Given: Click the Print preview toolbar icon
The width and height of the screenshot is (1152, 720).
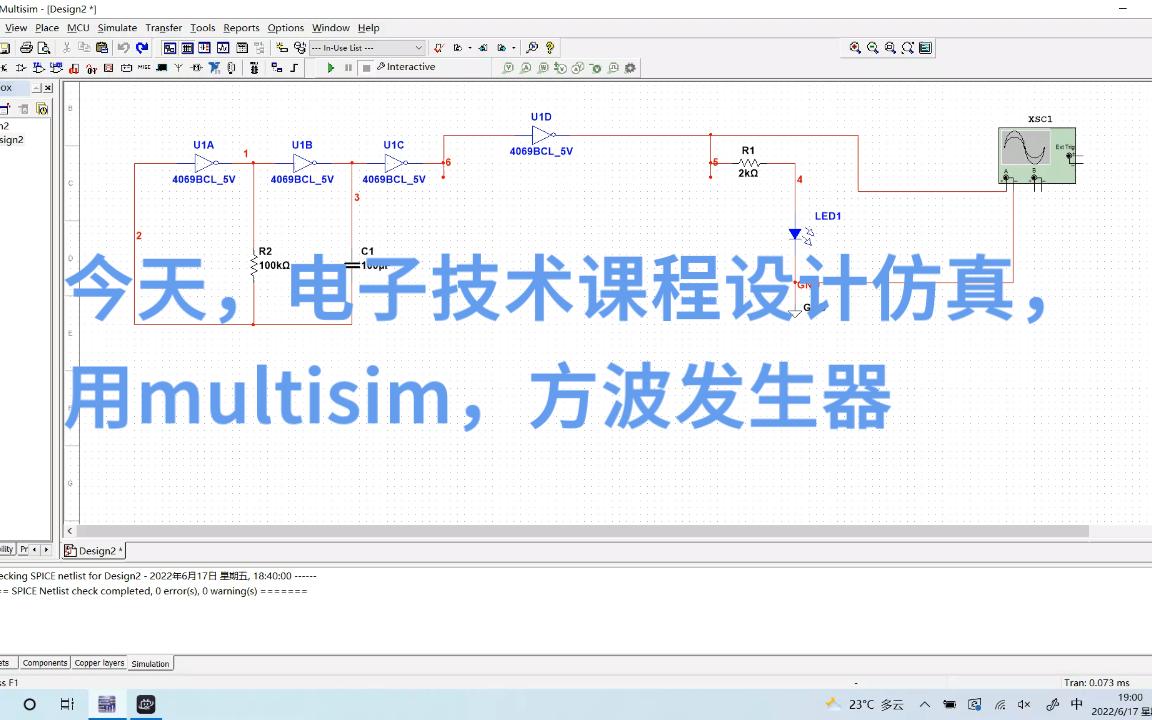Looking at the screenshot, I should (44, 47).
